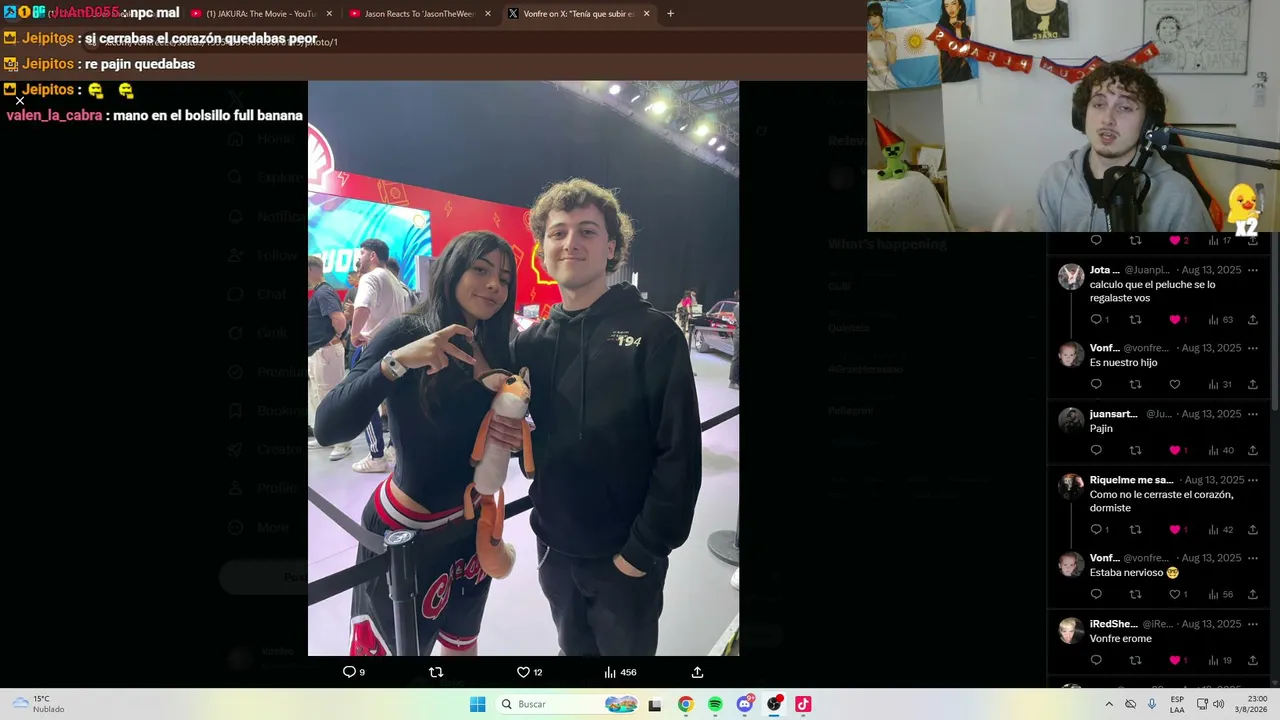
Task: Open the volume control in system tray
Action: (1218, 704)
